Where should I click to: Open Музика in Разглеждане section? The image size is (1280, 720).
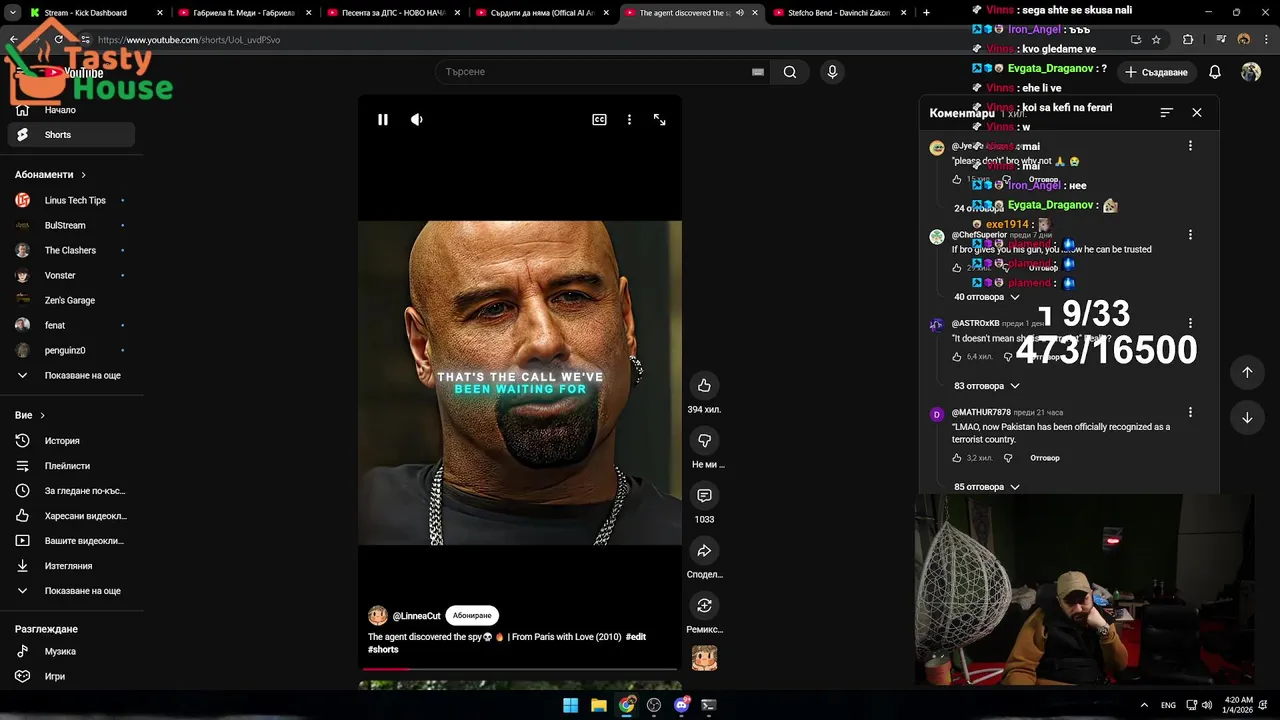tap(70, 651)
